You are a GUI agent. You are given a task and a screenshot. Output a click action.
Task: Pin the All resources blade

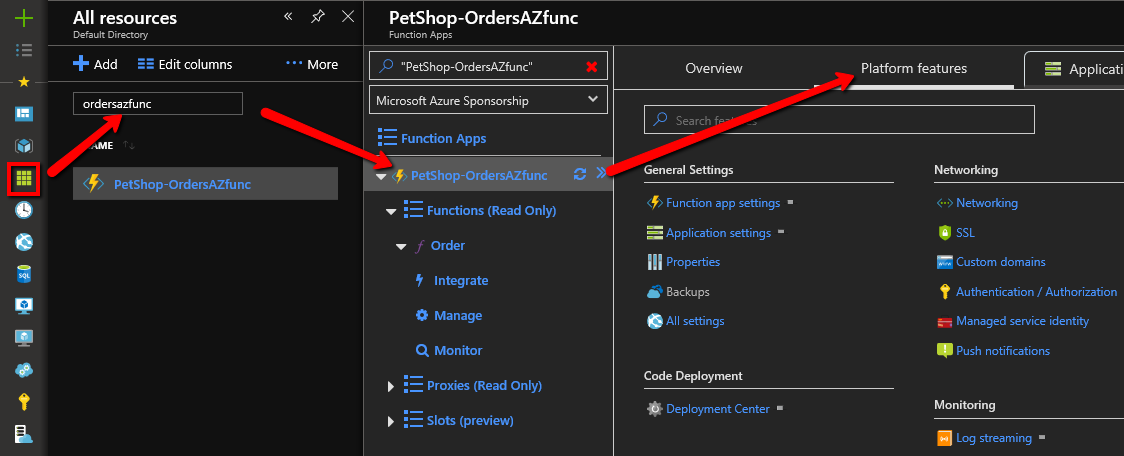[318, 16]
